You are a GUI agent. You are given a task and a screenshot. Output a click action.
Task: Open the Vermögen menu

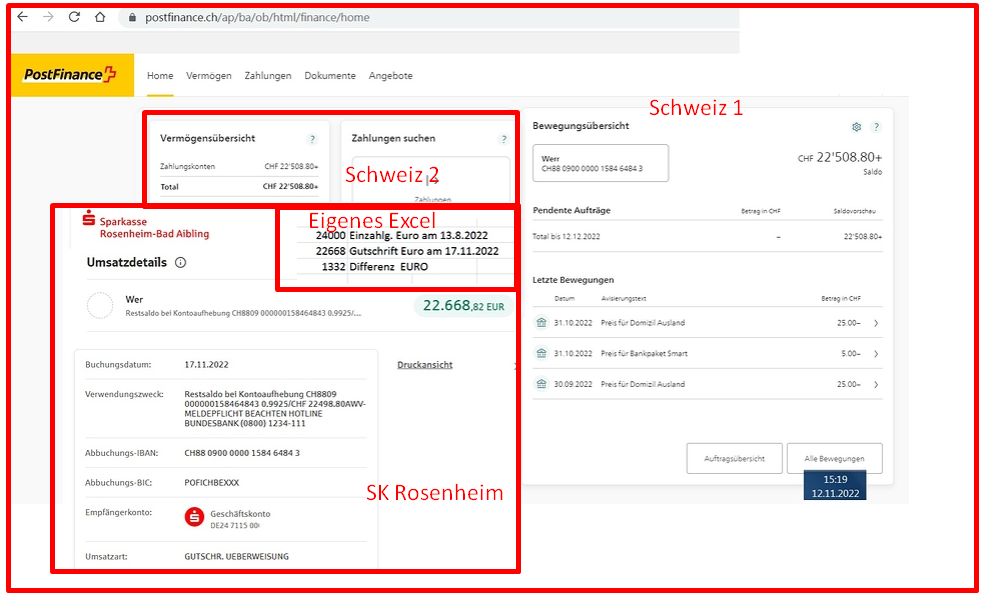[x=209, y=75]
